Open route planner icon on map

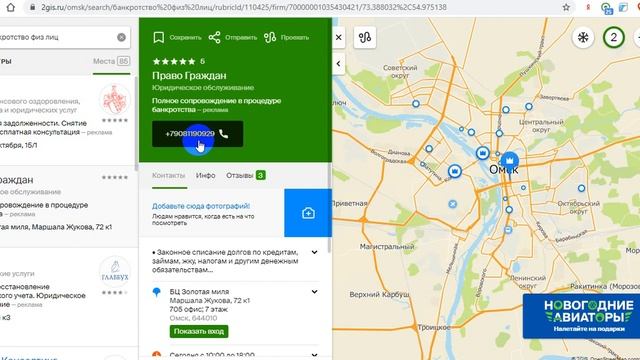(365, 38)
